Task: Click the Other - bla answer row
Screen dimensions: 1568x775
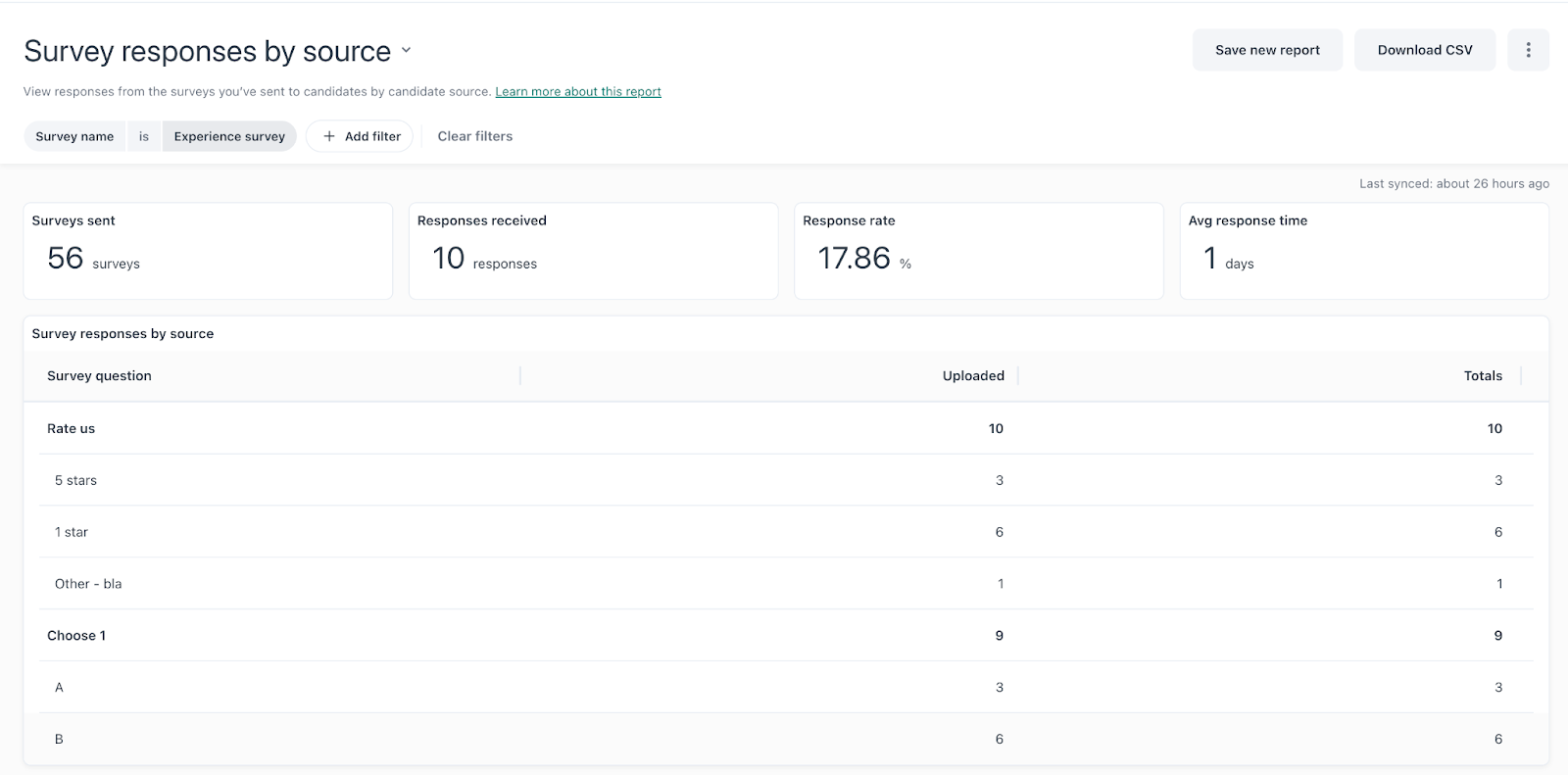Action: 88,584
